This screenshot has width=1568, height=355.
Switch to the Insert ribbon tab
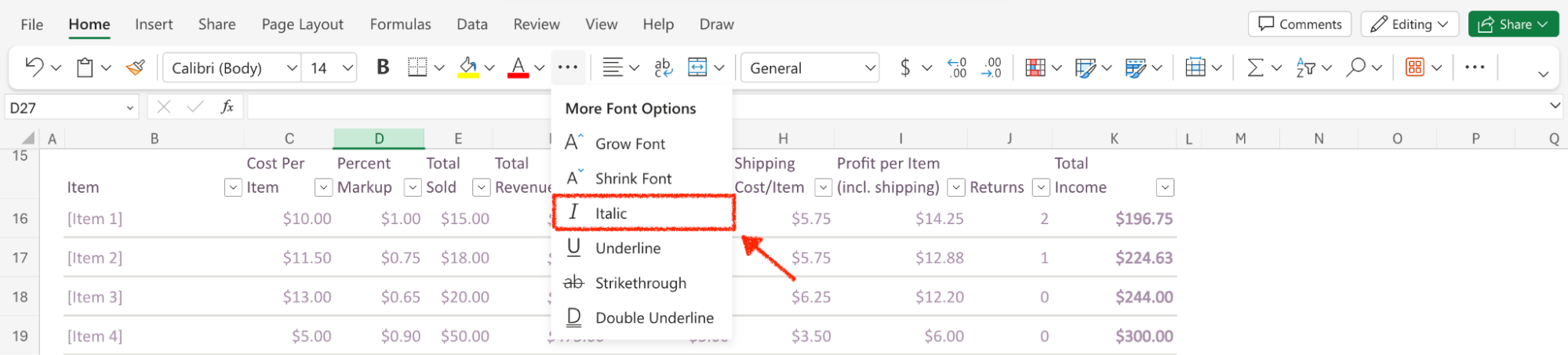tap(154, 24)
